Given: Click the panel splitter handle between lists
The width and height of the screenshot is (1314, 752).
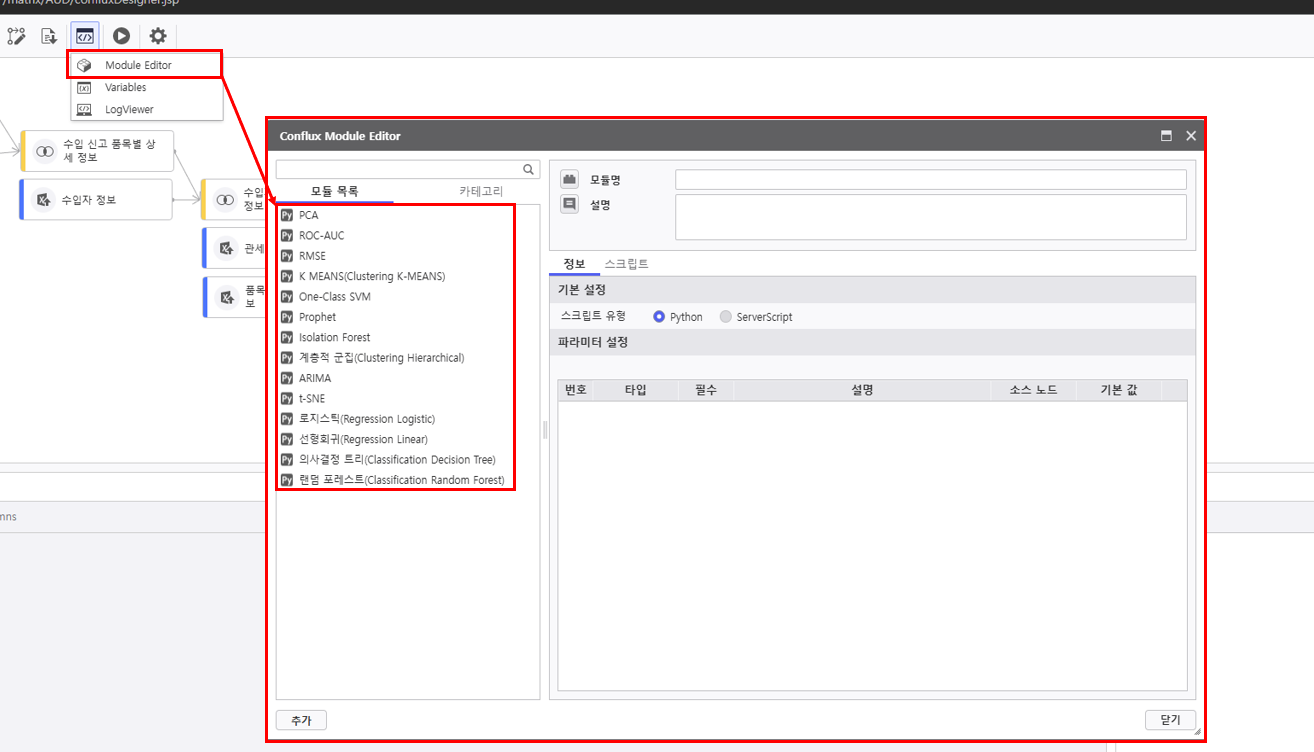Looking at the screenshot, I should click(545, 430).
